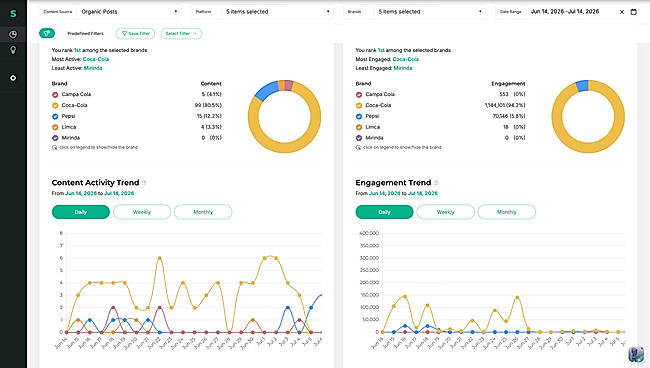Click Most Engaged Coca-Cola link
Viewport: 650px width, 368px height.
pyautogui.click(x=405, y=59)
